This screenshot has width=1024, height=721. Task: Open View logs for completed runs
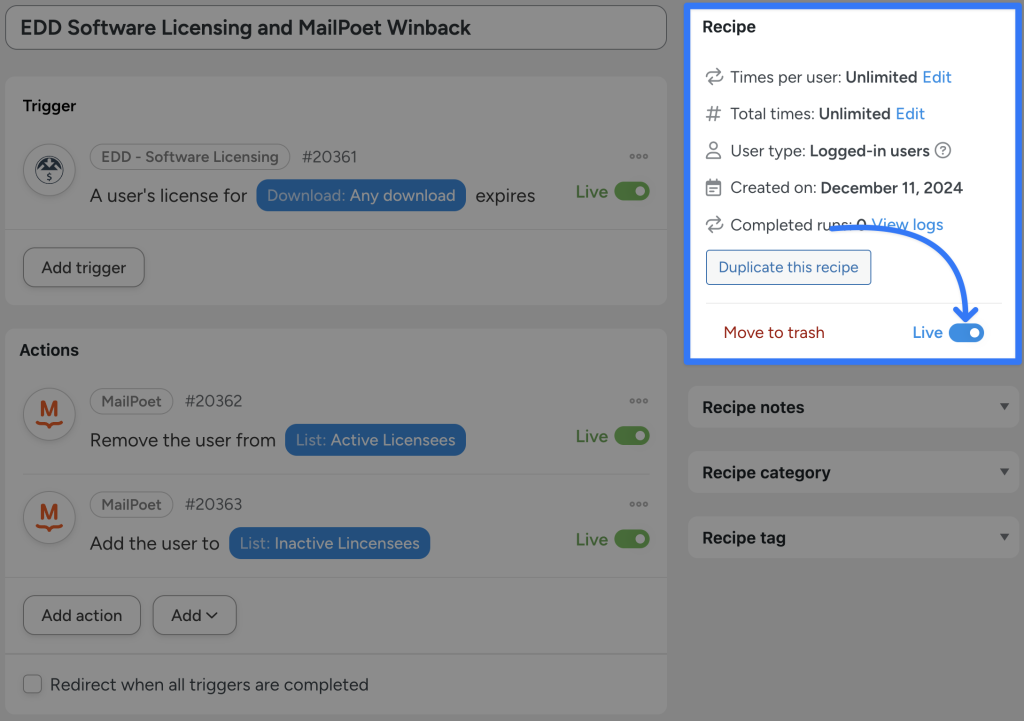[906, 224]
